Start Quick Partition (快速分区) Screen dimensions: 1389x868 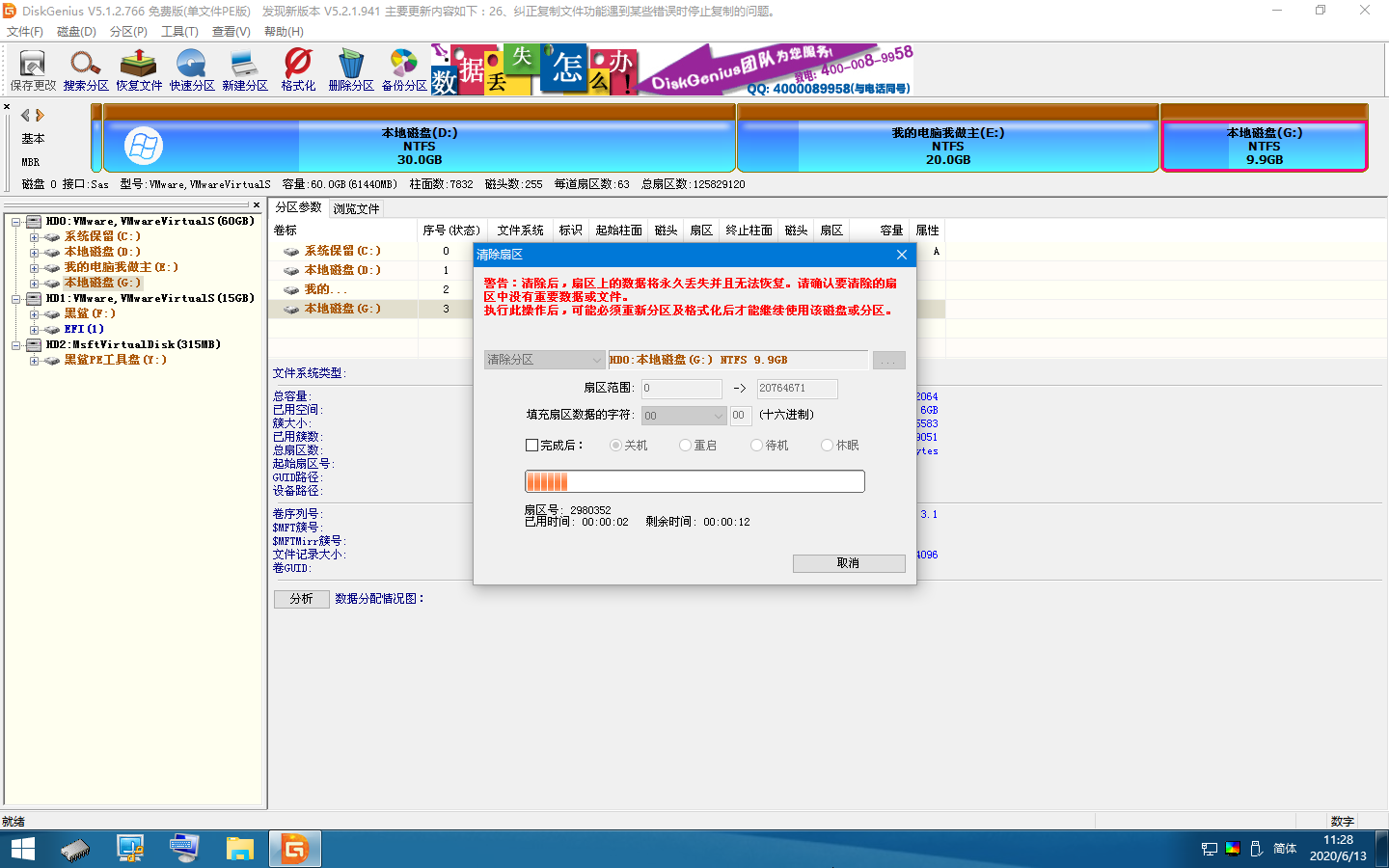192,70
